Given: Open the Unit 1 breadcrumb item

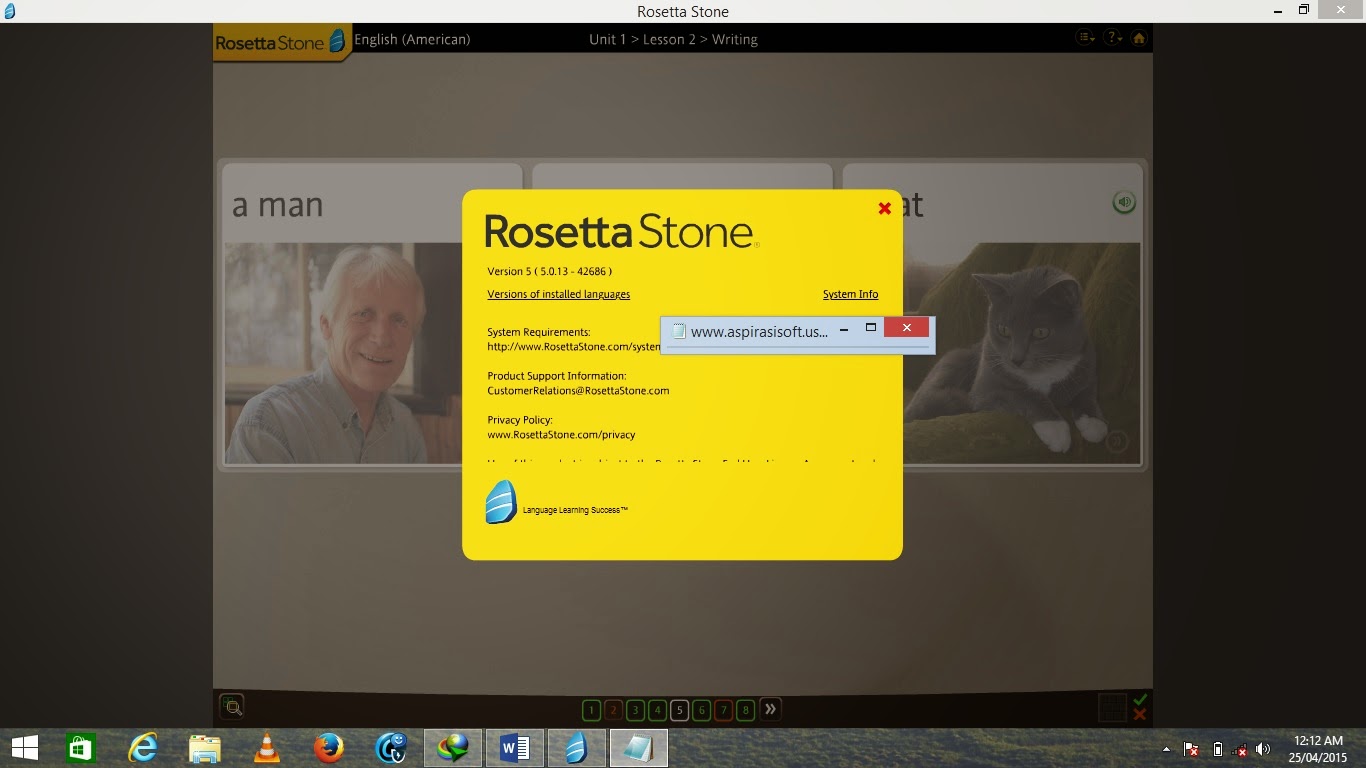Looking at the screenshot, I should (x=607, y=39).
